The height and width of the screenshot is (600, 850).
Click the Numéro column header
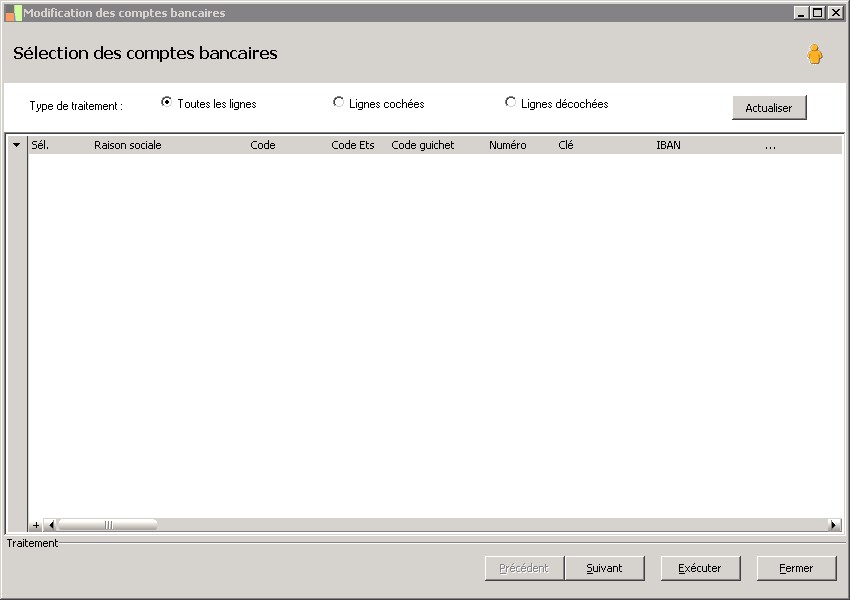pos(507,145)
